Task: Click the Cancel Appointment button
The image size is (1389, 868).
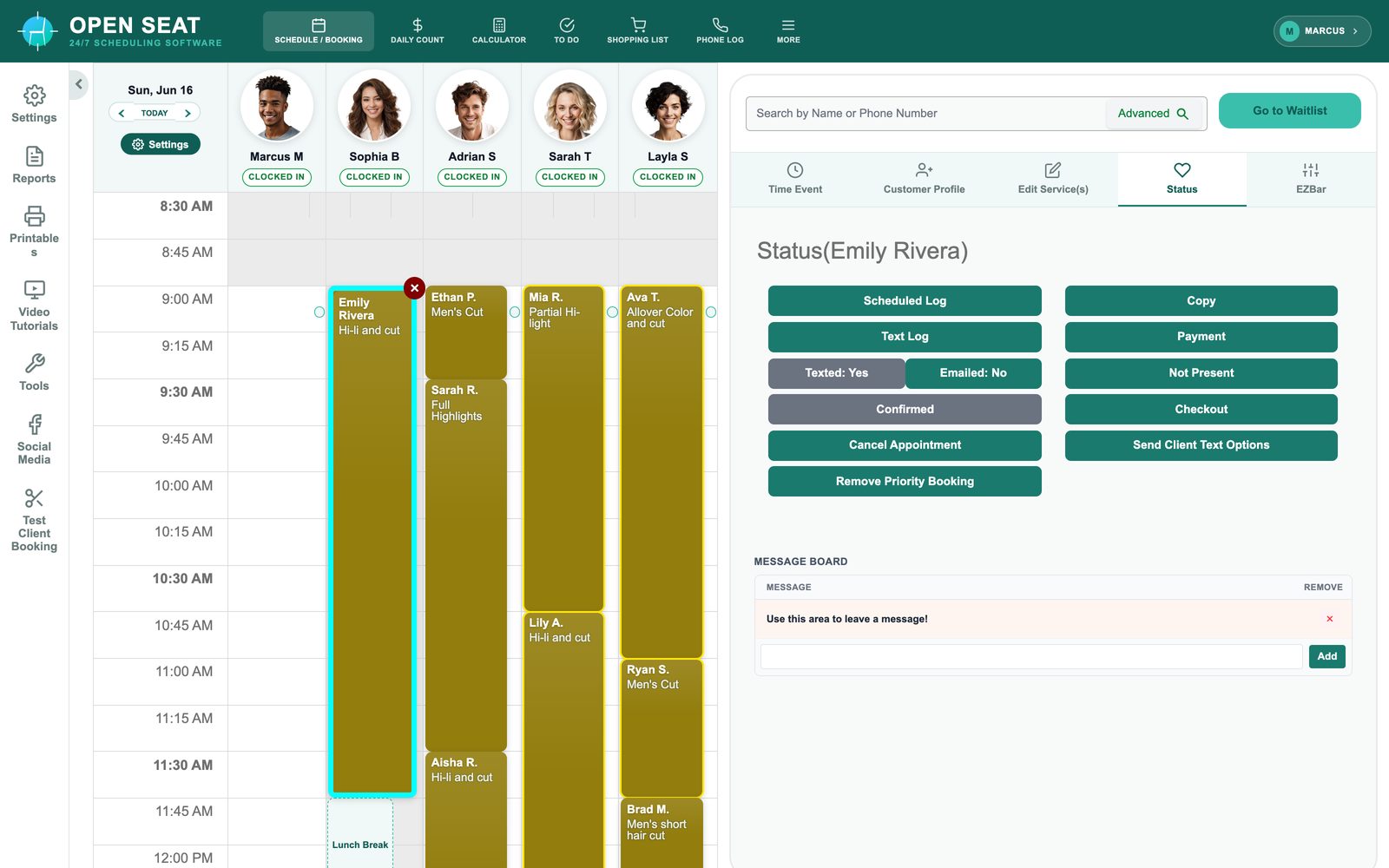Action: [905, 445]
